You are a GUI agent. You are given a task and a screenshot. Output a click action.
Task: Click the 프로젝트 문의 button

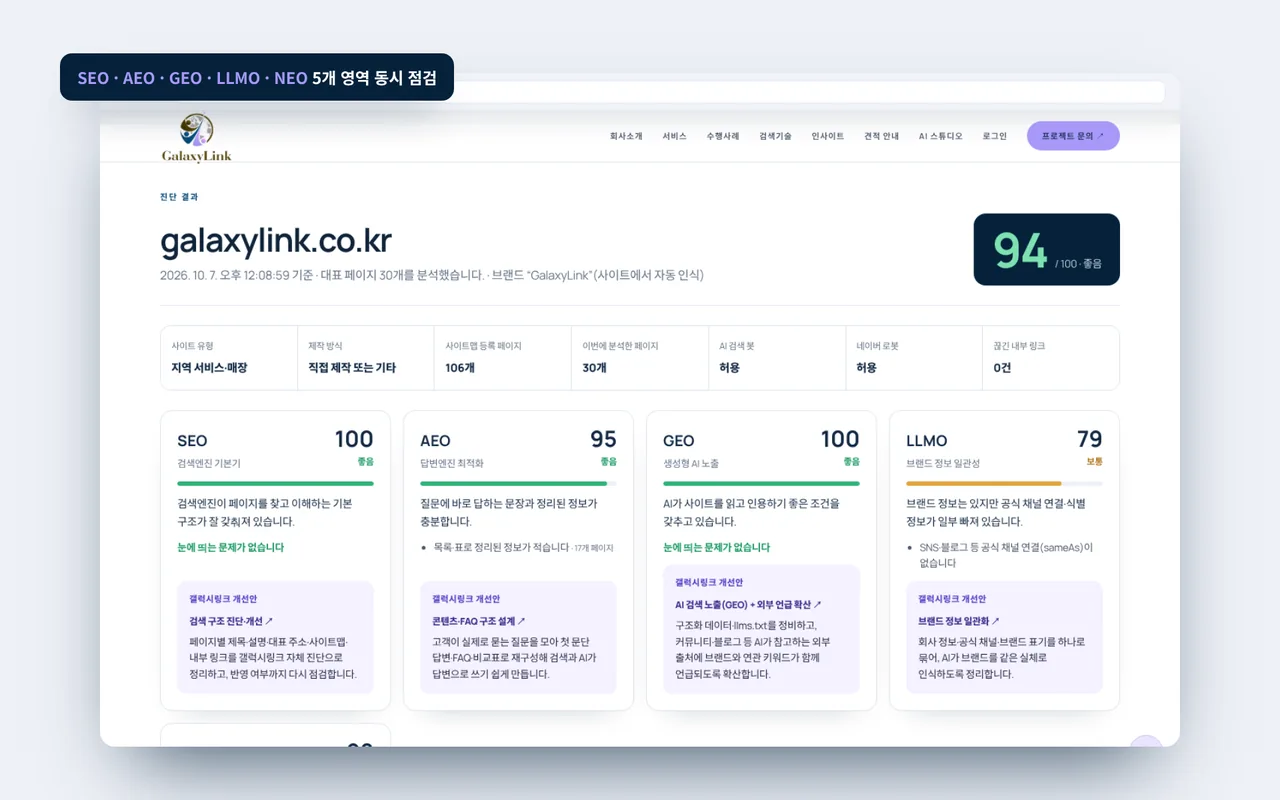1073,136
